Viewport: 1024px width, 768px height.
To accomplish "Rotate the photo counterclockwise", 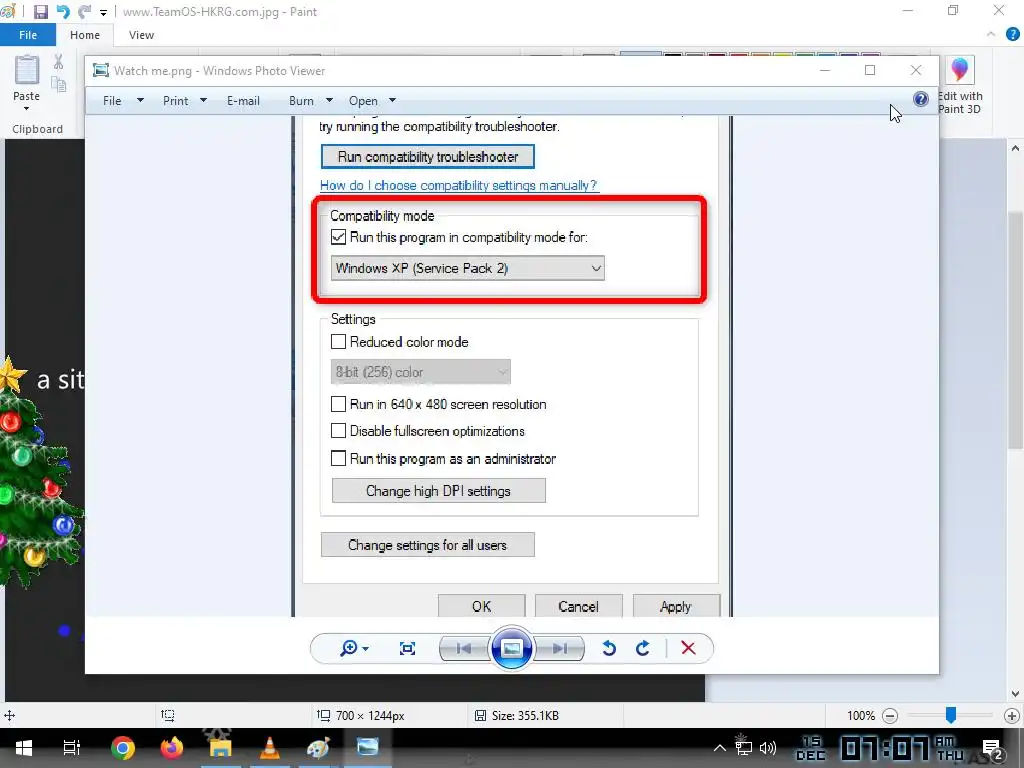I will pos(609,648).
